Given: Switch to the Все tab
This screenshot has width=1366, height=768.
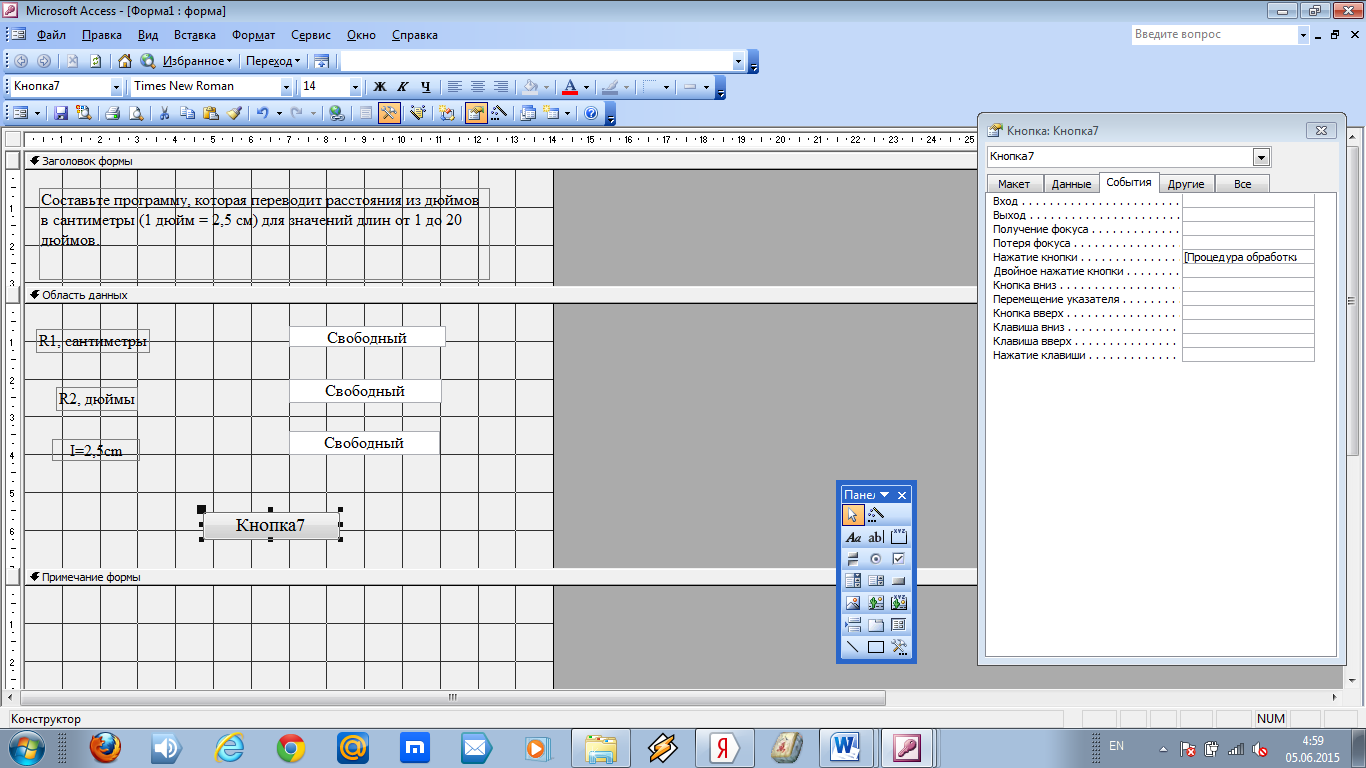Looking at the screenshot, I should coord(1242,184).
